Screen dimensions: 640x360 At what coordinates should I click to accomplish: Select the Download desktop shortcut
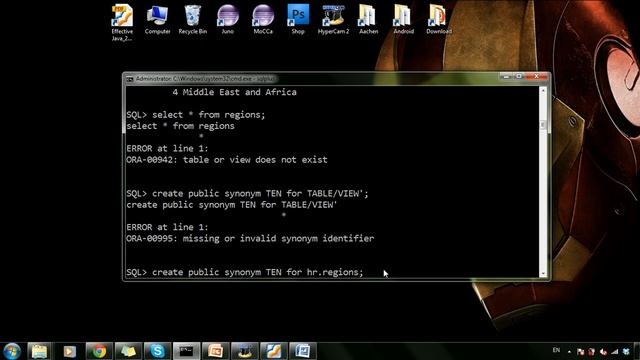pyautogui.click(x=439, y=20)
